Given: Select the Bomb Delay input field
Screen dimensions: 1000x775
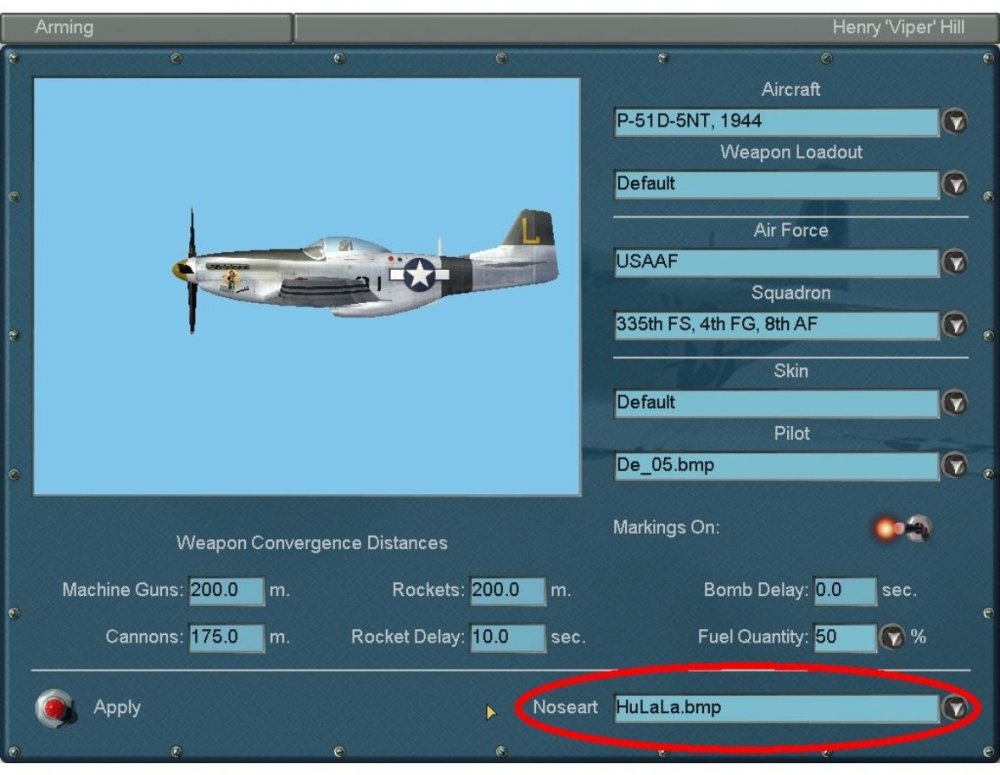Looking at the screenshot, I should (844, 591).
